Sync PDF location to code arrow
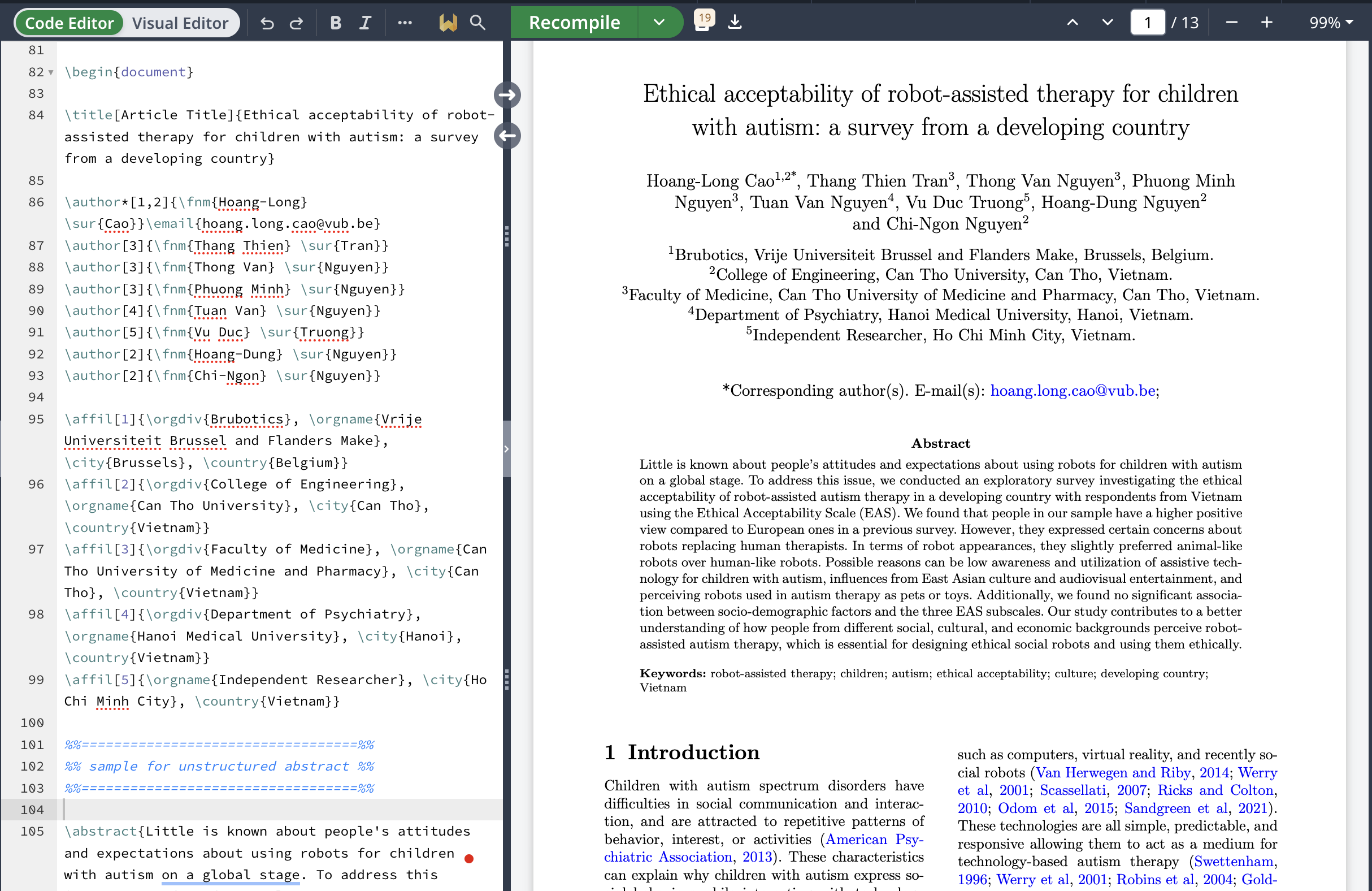The image size is (1372, 891). [x=507, y=136]
